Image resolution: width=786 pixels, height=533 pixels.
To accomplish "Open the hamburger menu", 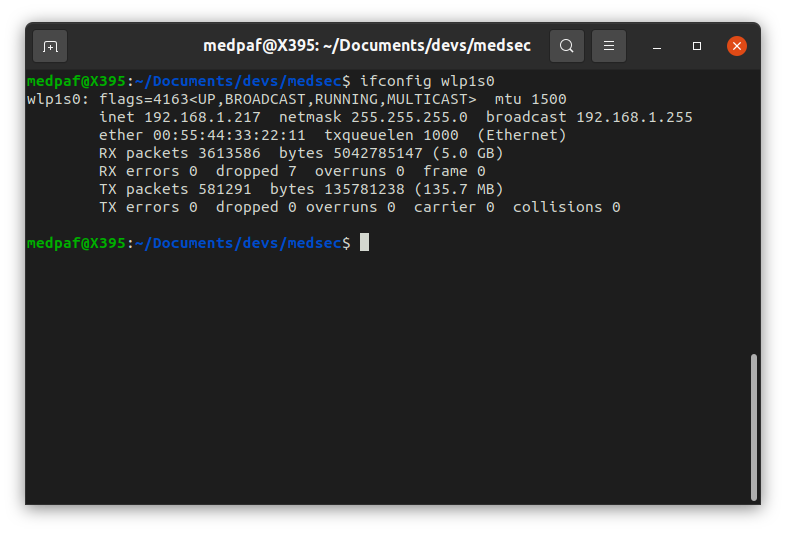I will [609, 46].
